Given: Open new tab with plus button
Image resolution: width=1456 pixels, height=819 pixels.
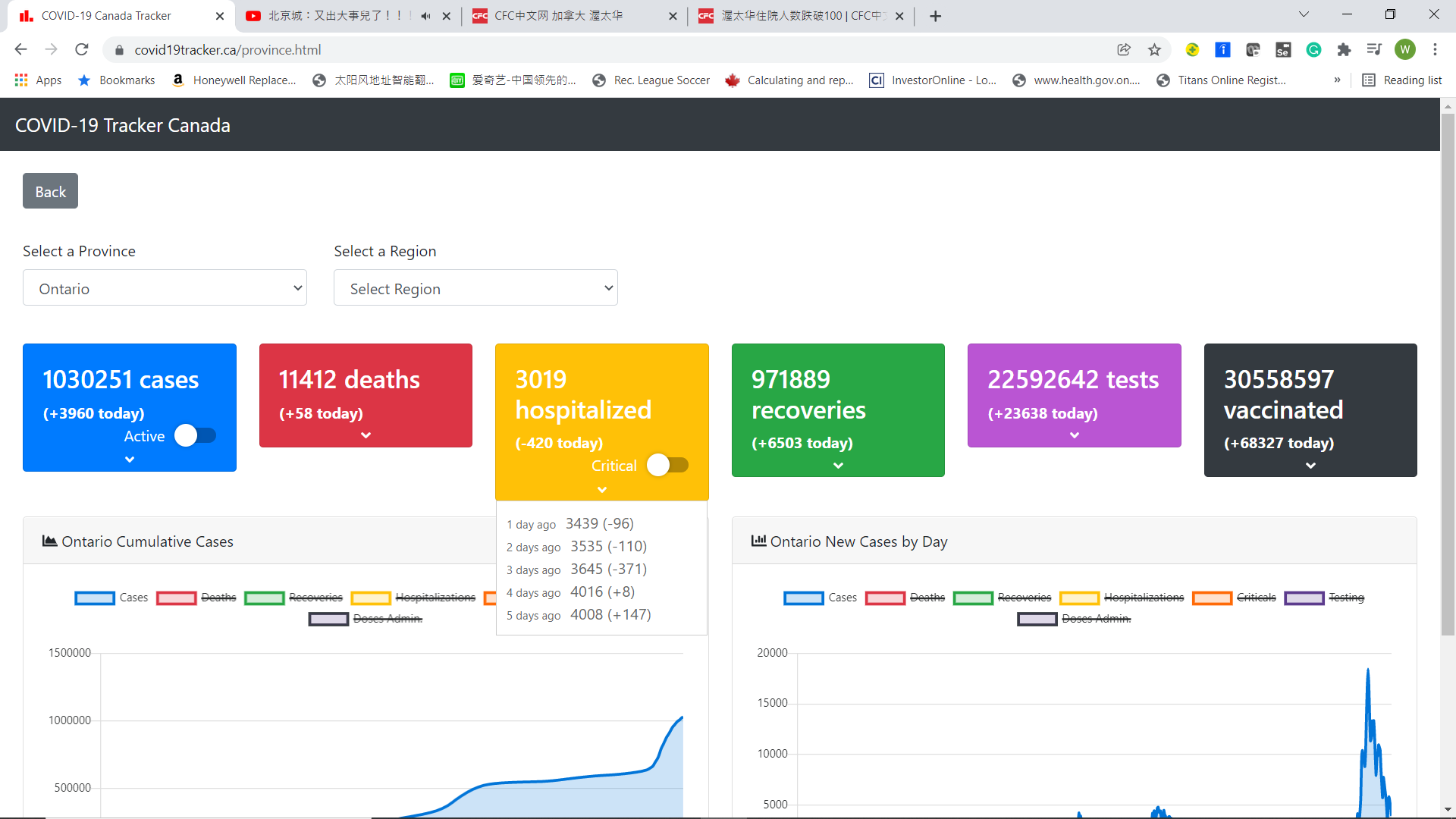Looking at the screenshot, I should [936, 16].
